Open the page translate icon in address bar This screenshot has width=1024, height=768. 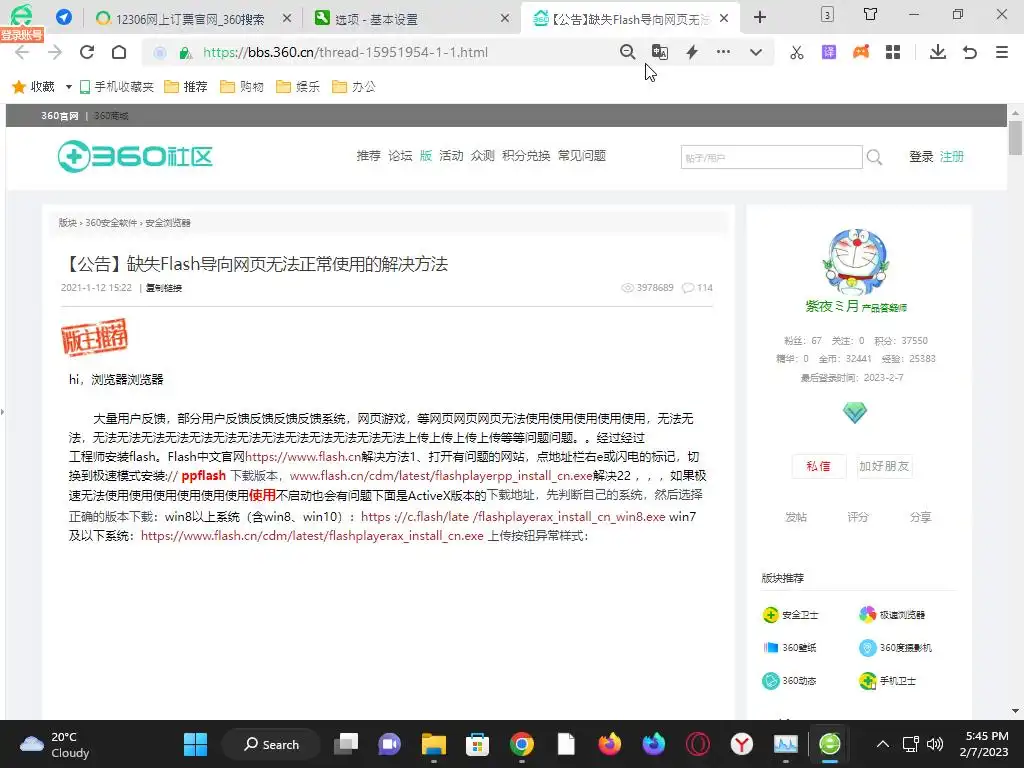point(660,52)
